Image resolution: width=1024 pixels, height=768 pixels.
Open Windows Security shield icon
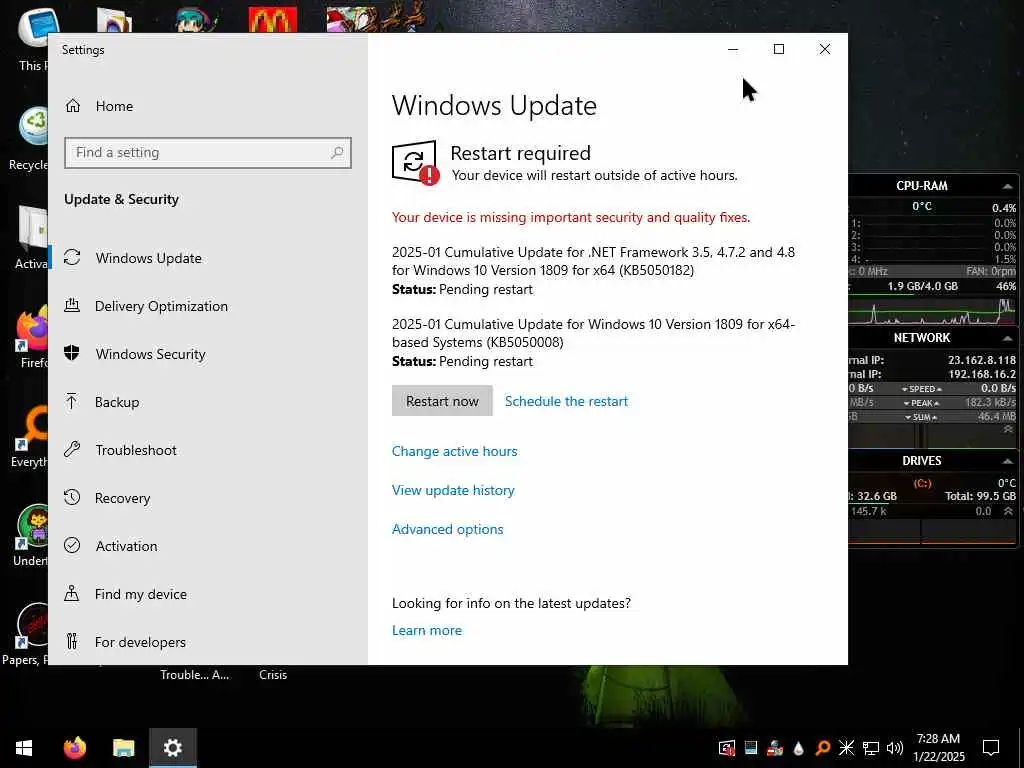pos(72,353)
